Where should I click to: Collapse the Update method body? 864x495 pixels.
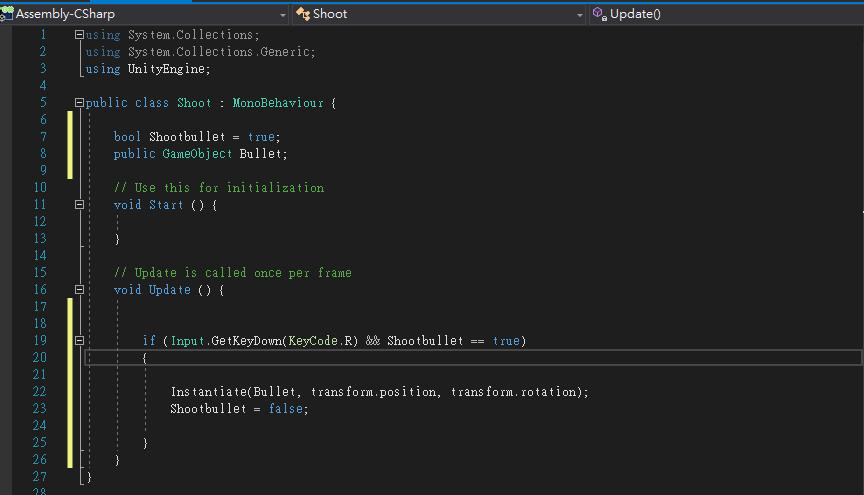click(x=80, y=290)
